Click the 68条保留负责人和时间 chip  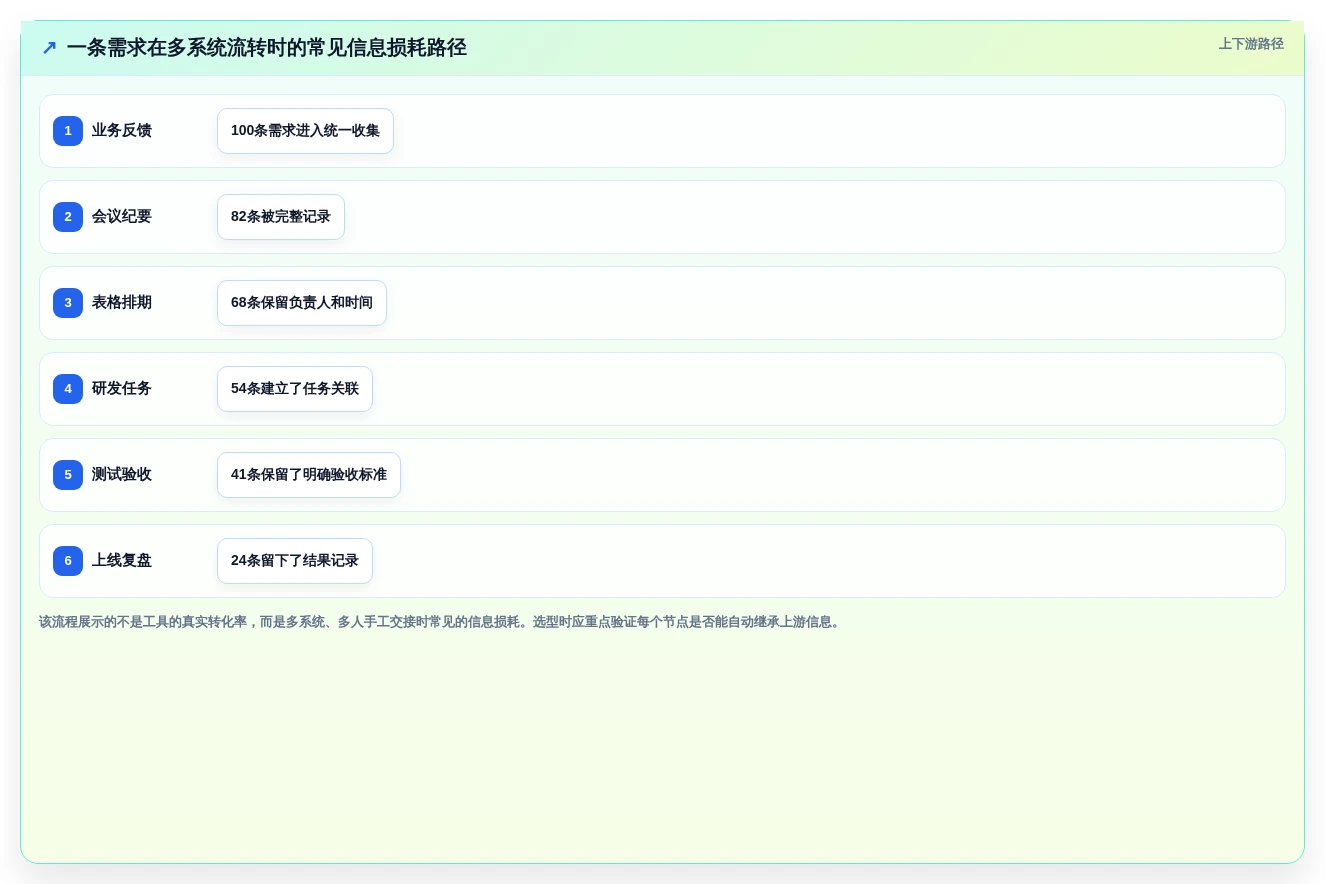302,303
